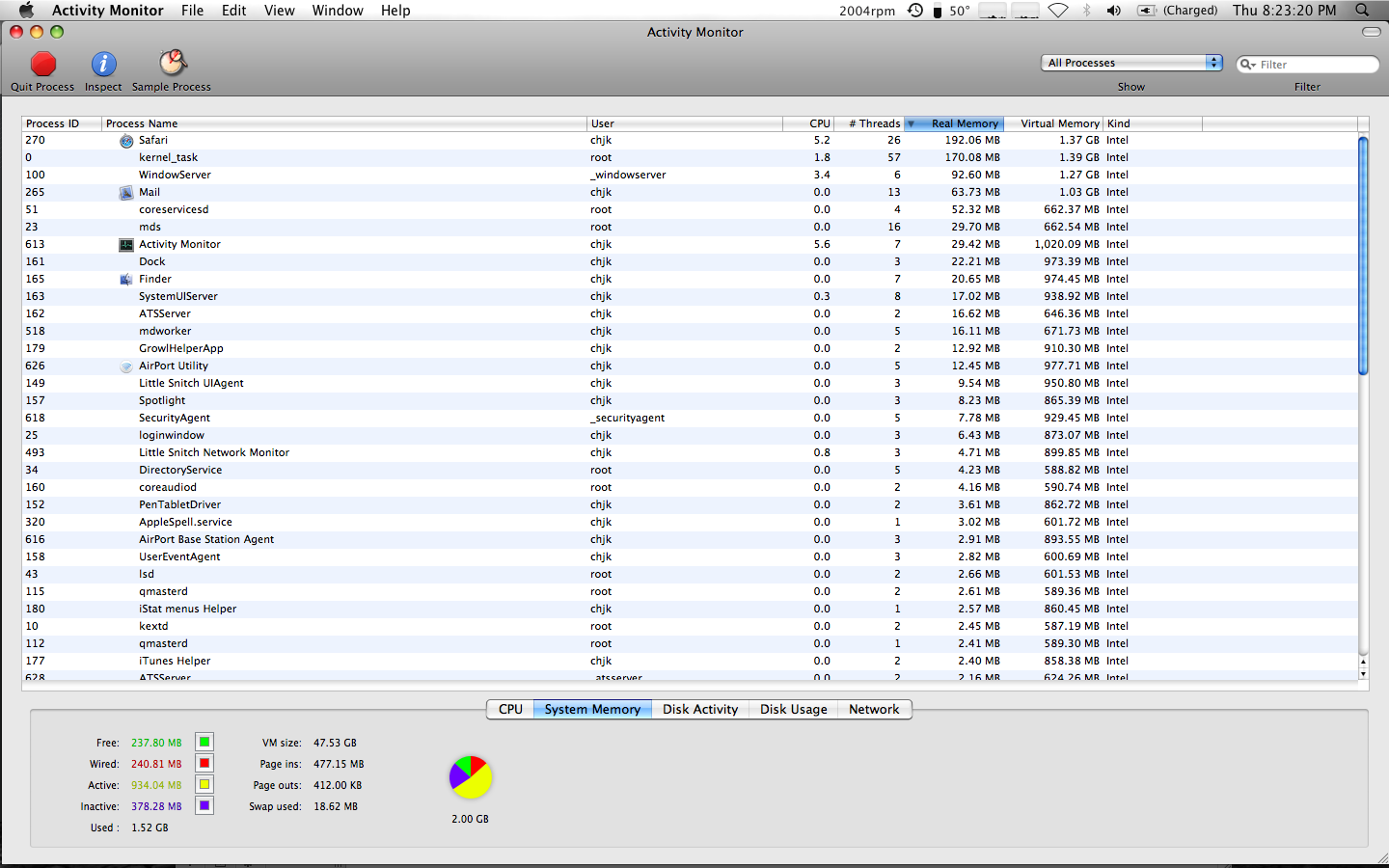1389x868 pixels.
Task: Click the AirPort Utility icon in process list
Action: coord(126,366)
